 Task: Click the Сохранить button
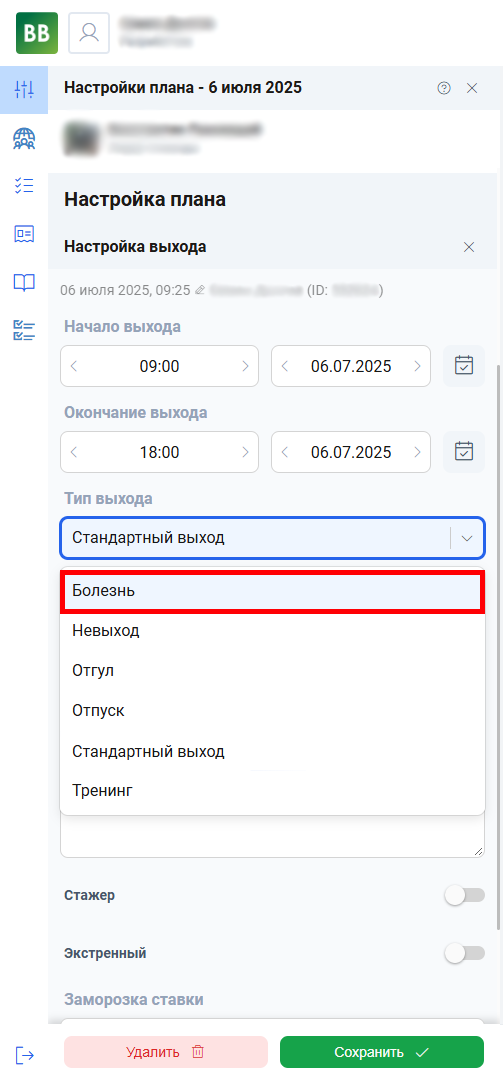click(382, 1052)
